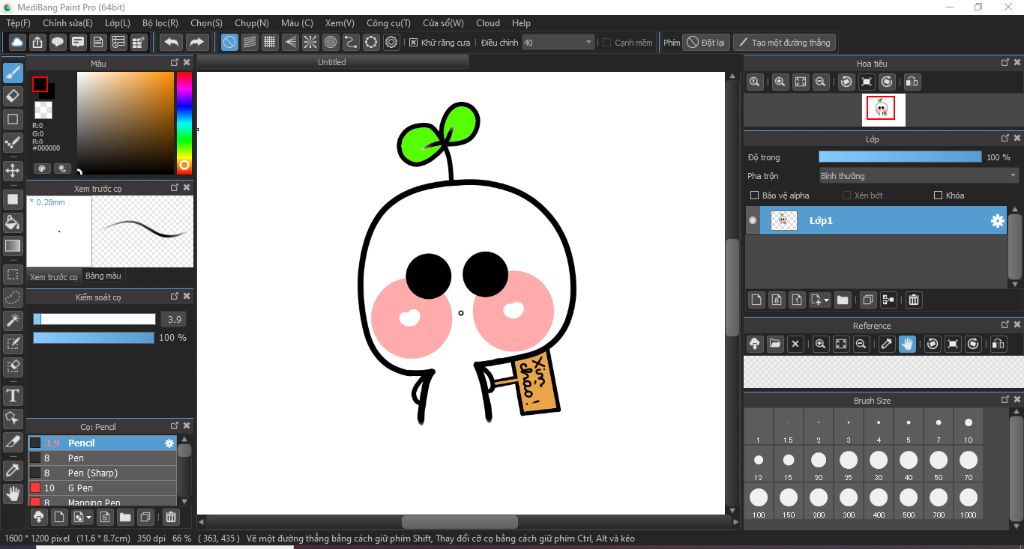1024x549 pixels.
Task: Switch to the Bảng màu tab
Action: tap(103, 275)
